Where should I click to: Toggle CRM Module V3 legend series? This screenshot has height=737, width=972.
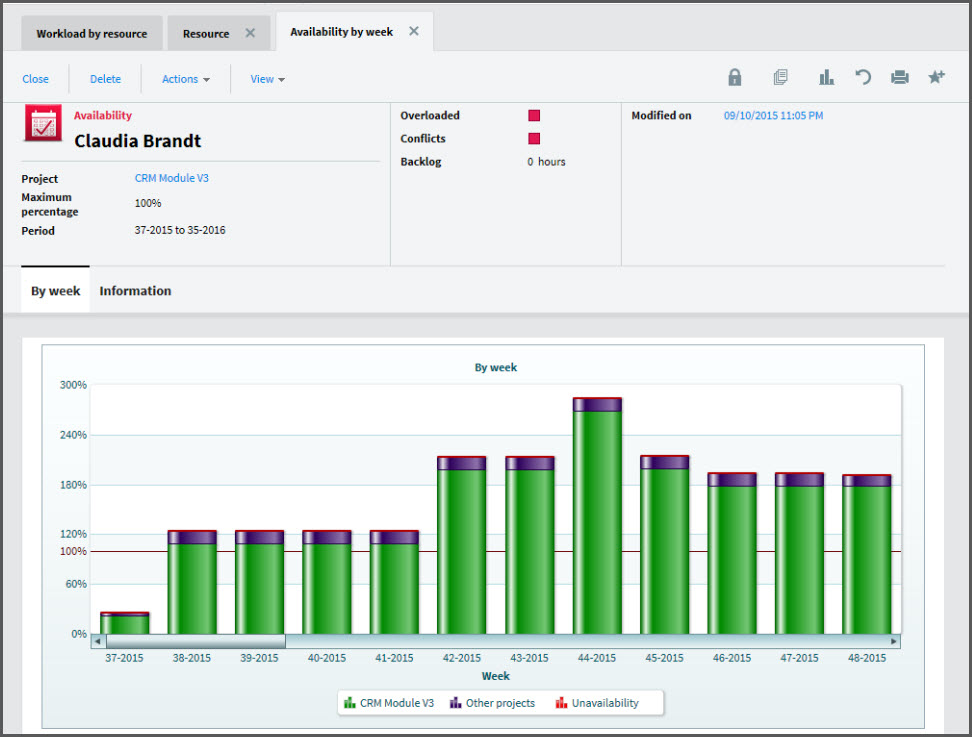[x=389, y=703]
